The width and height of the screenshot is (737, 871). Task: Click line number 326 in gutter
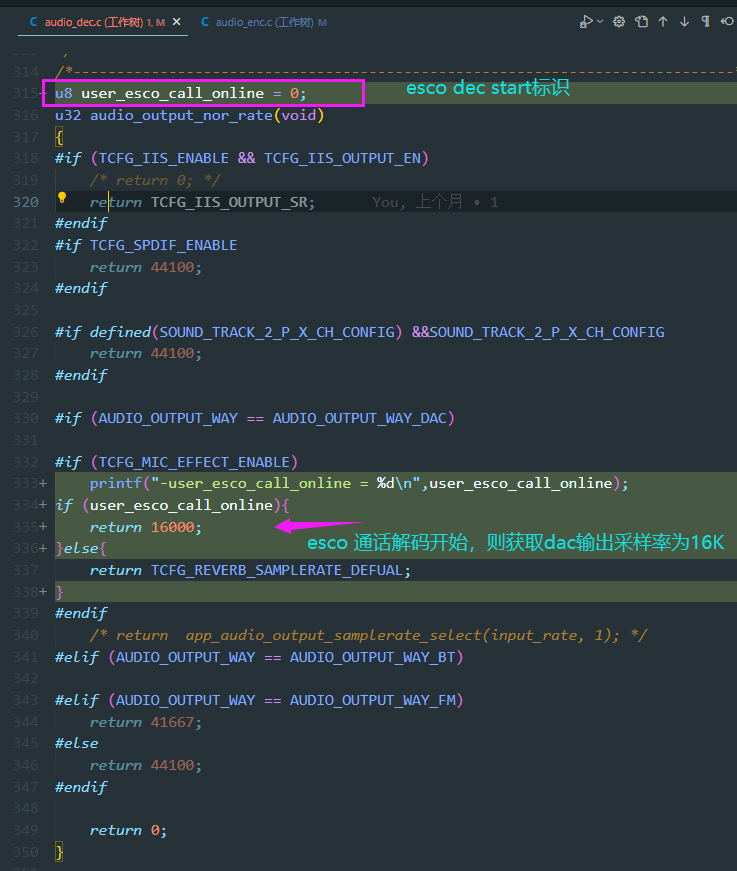[26, 332]
